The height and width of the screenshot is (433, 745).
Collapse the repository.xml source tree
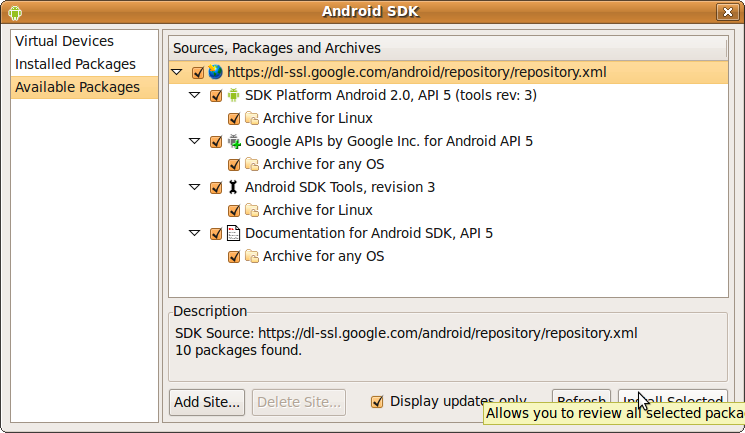pos(177,73)
